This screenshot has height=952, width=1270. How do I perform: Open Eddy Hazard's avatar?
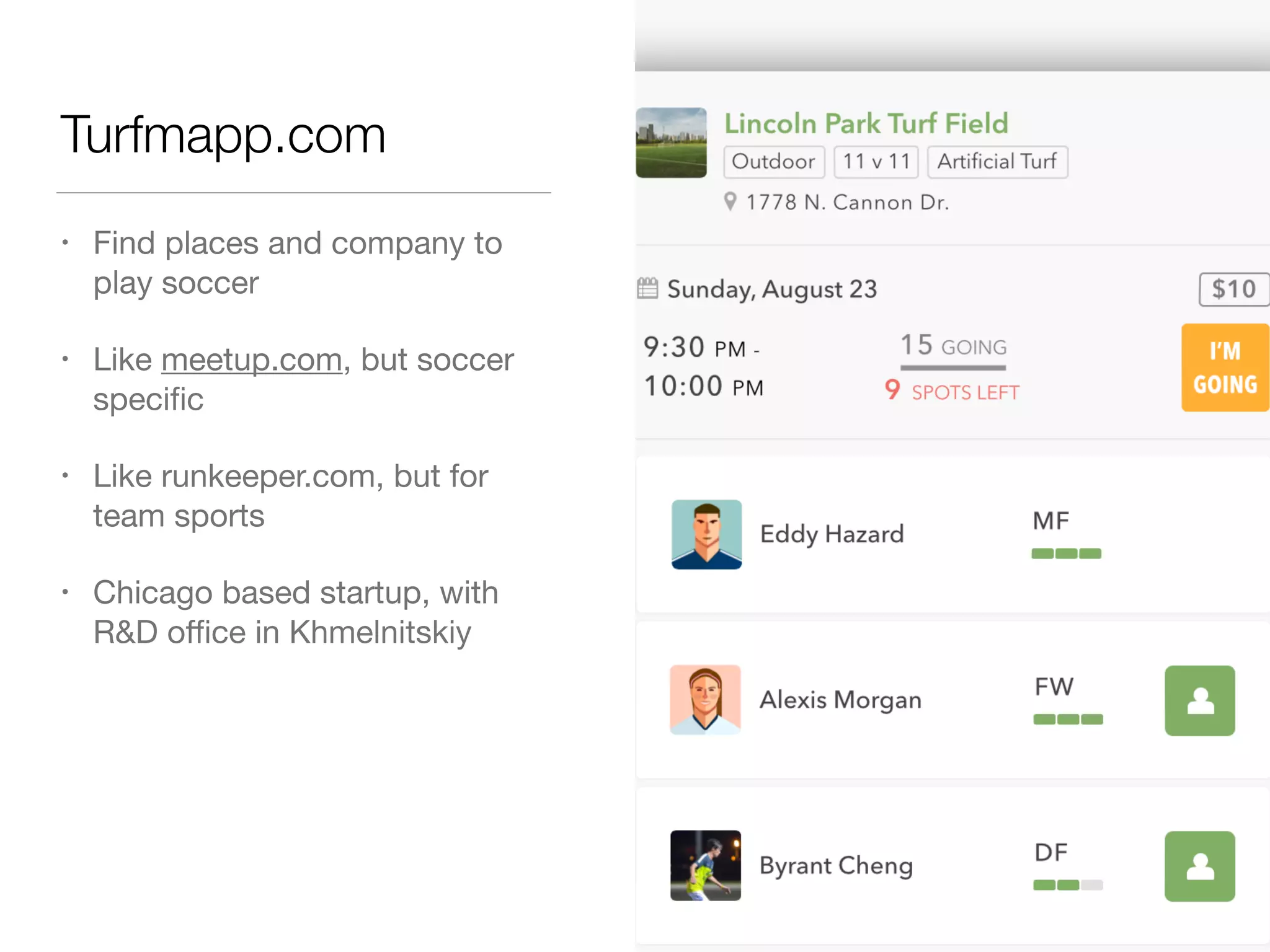click(x=706, y=534)
